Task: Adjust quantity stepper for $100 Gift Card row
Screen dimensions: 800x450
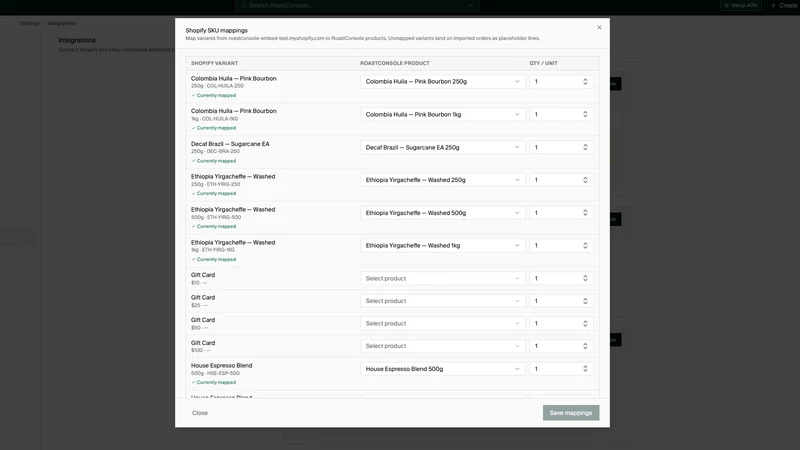Action: (x=585, y=346)
